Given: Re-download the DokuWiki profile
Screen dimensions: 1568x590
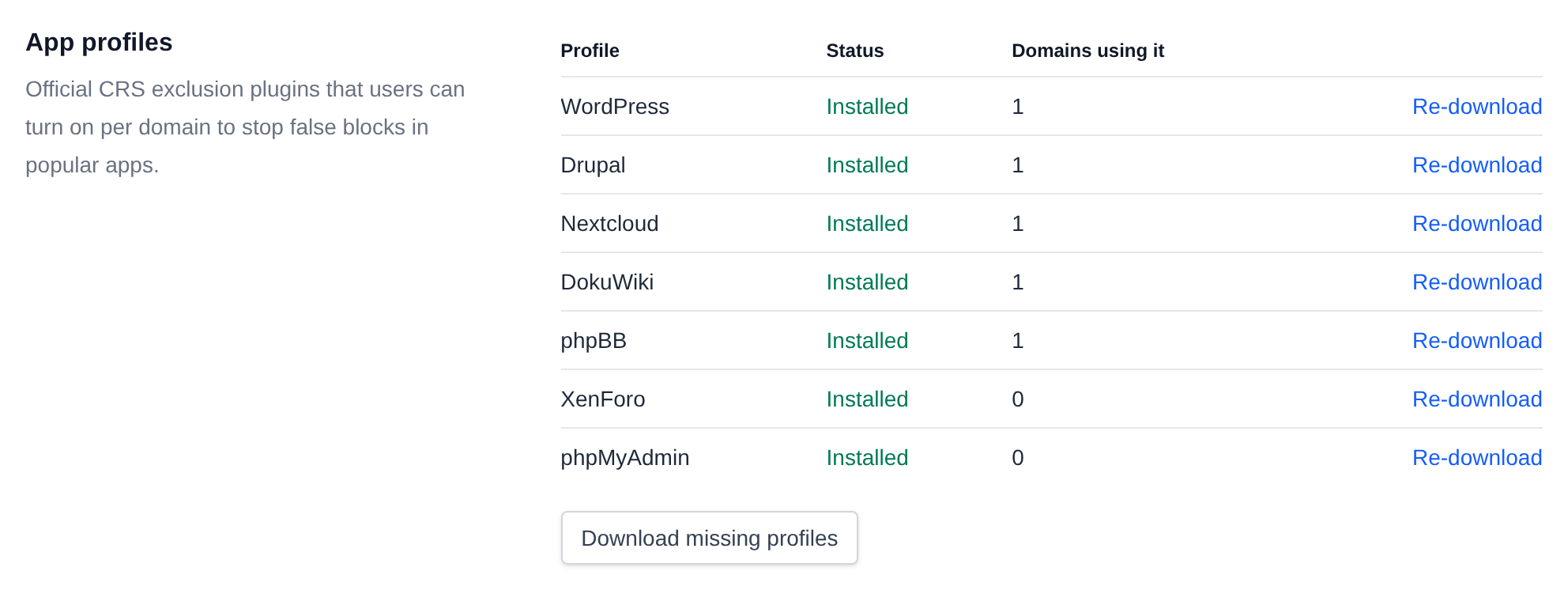Looking at the screenshot, I should 1477,282.
